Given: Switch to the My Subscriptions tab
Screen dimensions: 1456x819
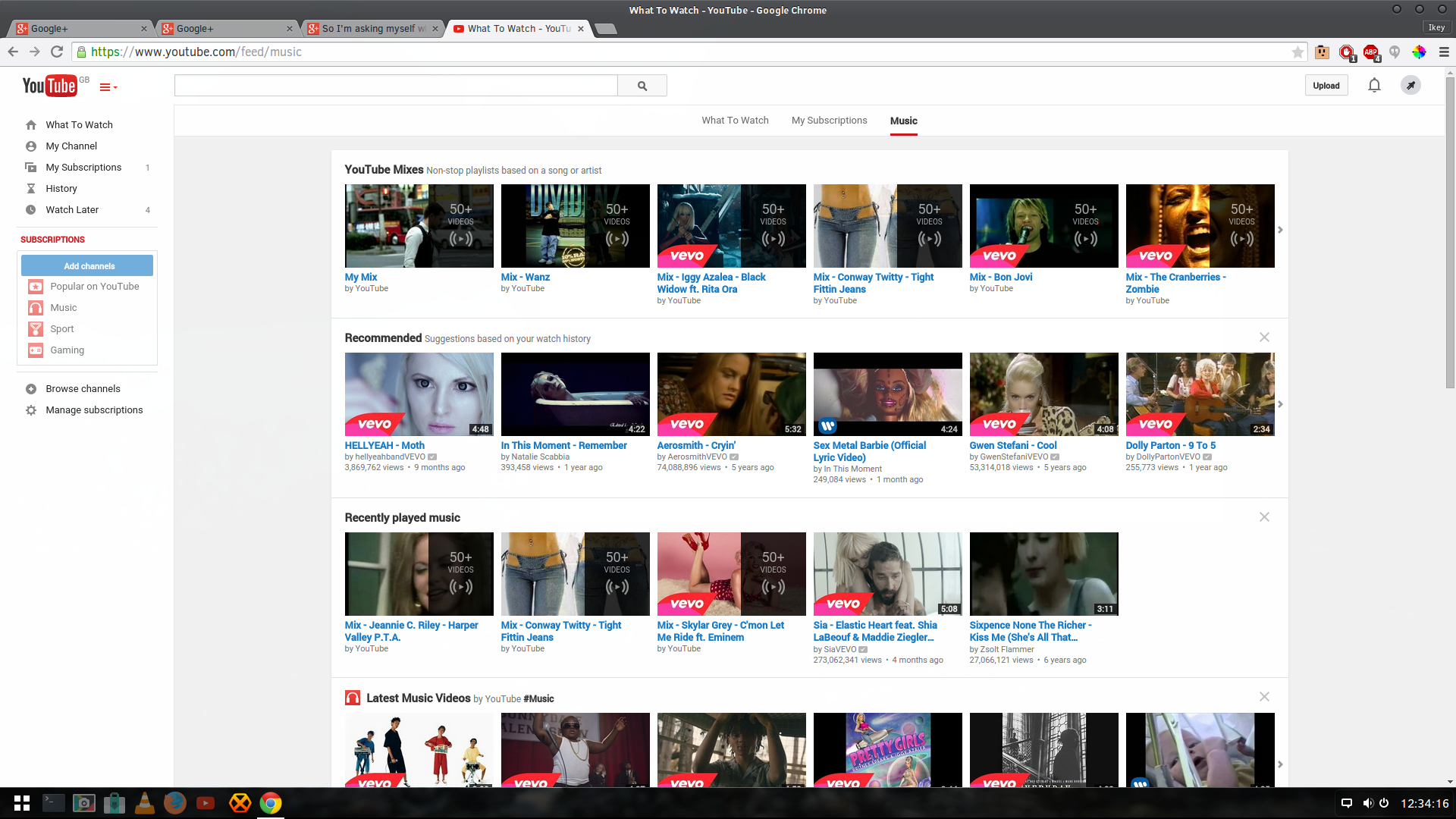Looking at the screenshot, I should coord(829,121).
